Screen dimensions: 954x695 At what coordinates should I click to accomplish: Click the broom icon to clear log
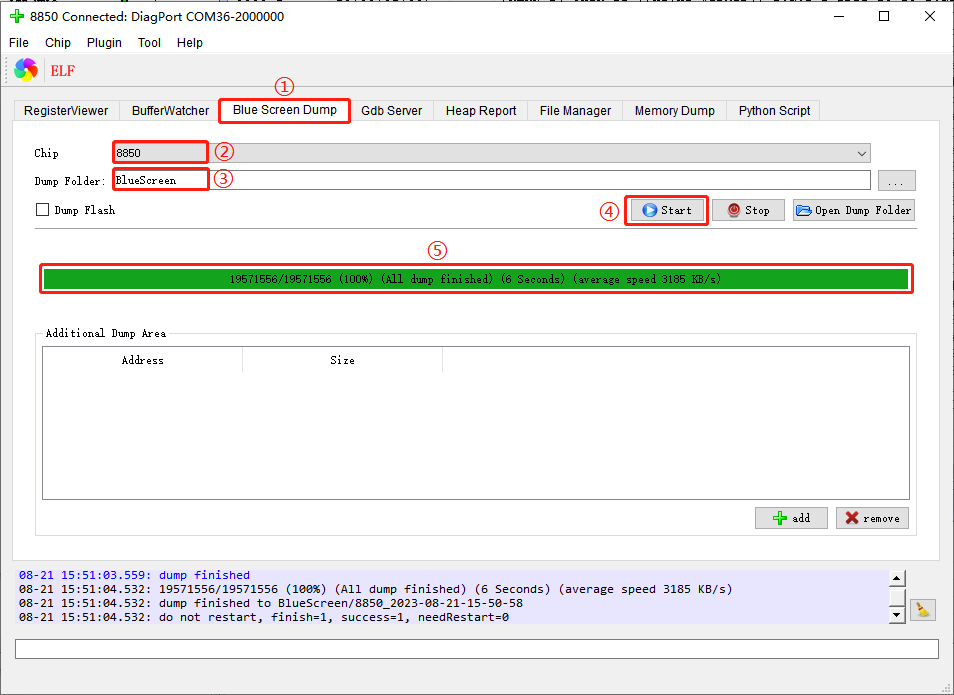click(x=923, y=609)
